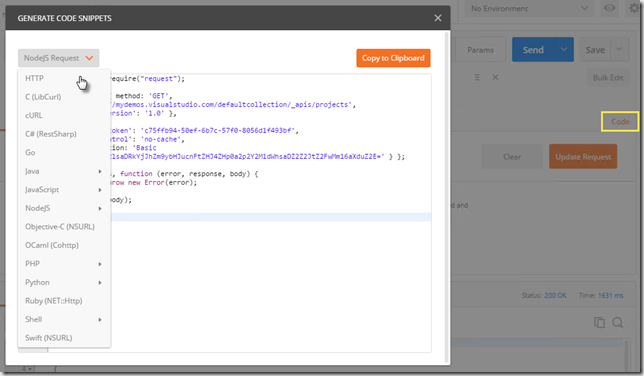The width and height of the screenshot is (644, 376).
Task: Open Bulk Edit in the background window
Action: pos(608,78)
